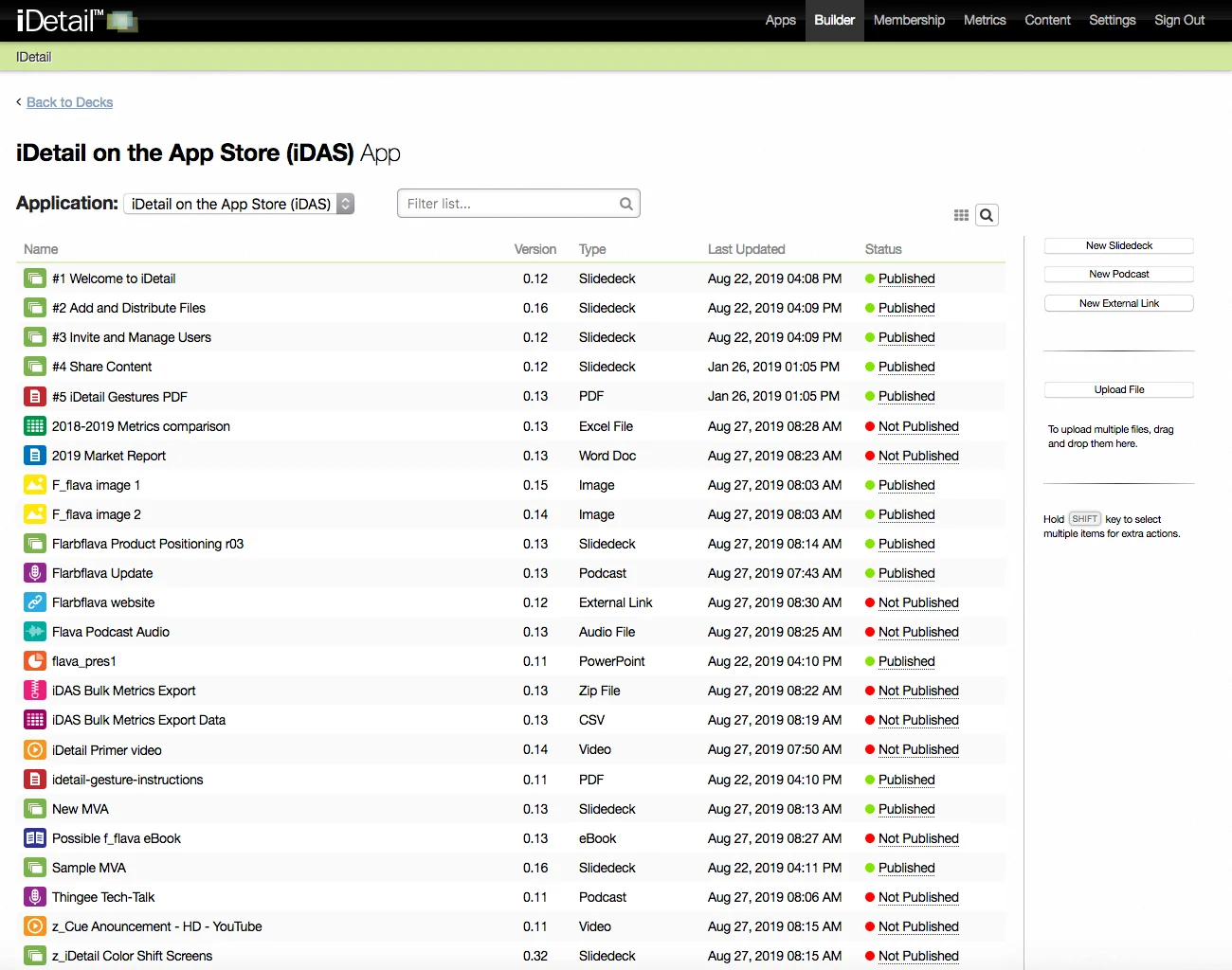This screenshot has height=970, width=1232.
Task: Click the eBook icon for Possible f_flava eBook
Action: 35,838
